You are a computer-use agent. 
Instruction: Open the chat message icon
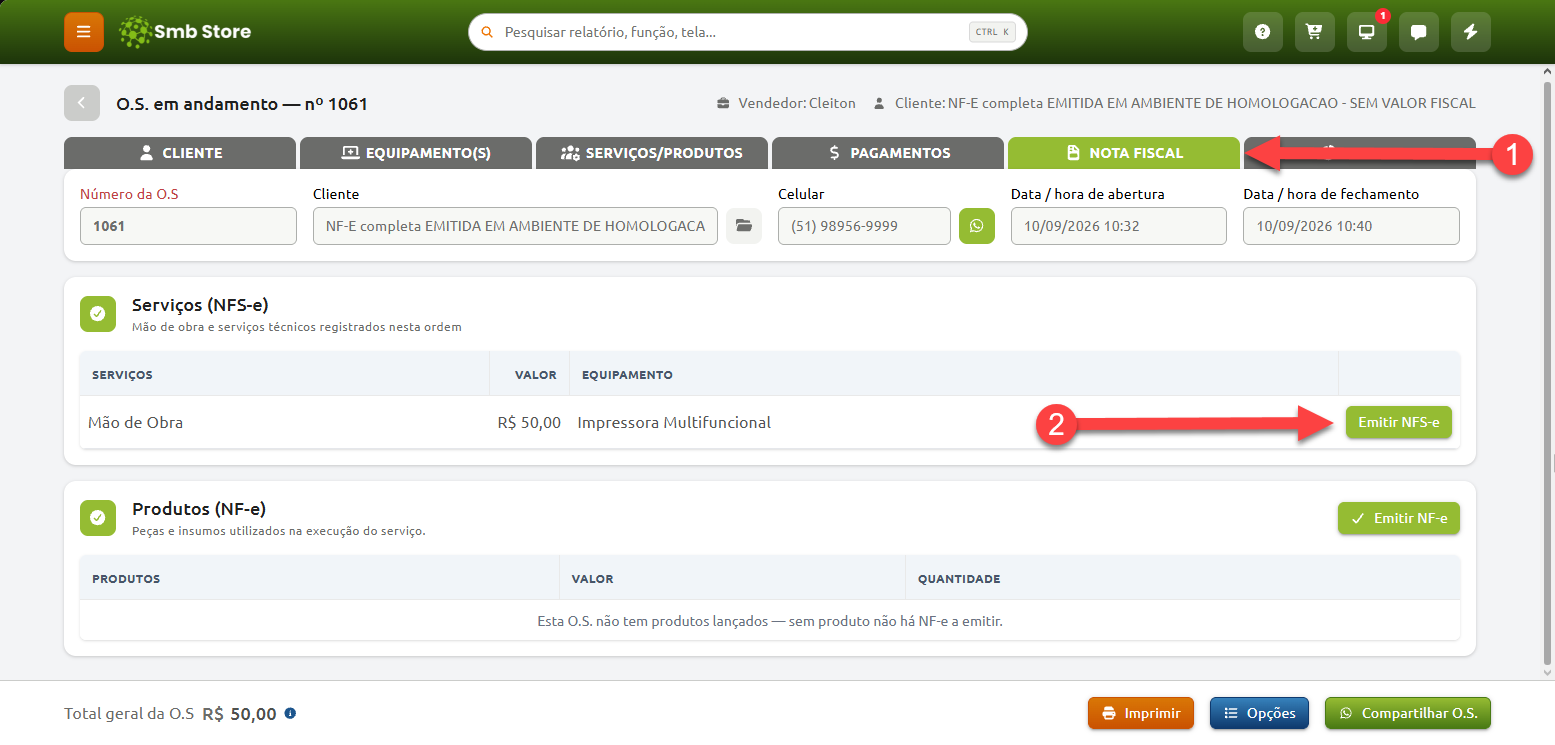point(1419,32)
